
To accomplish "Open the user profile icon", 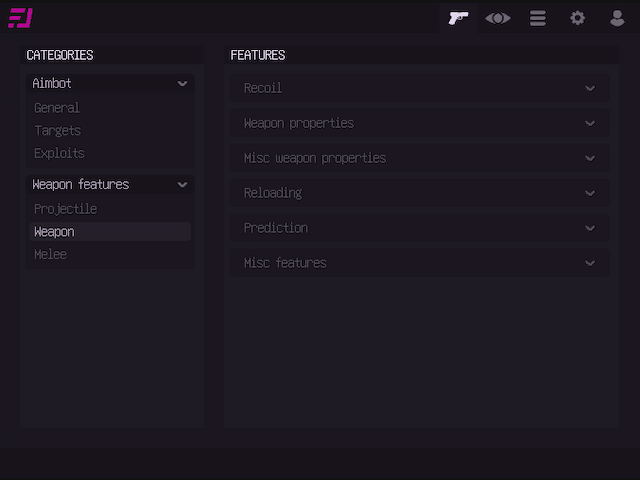I will tap(617, 18).
